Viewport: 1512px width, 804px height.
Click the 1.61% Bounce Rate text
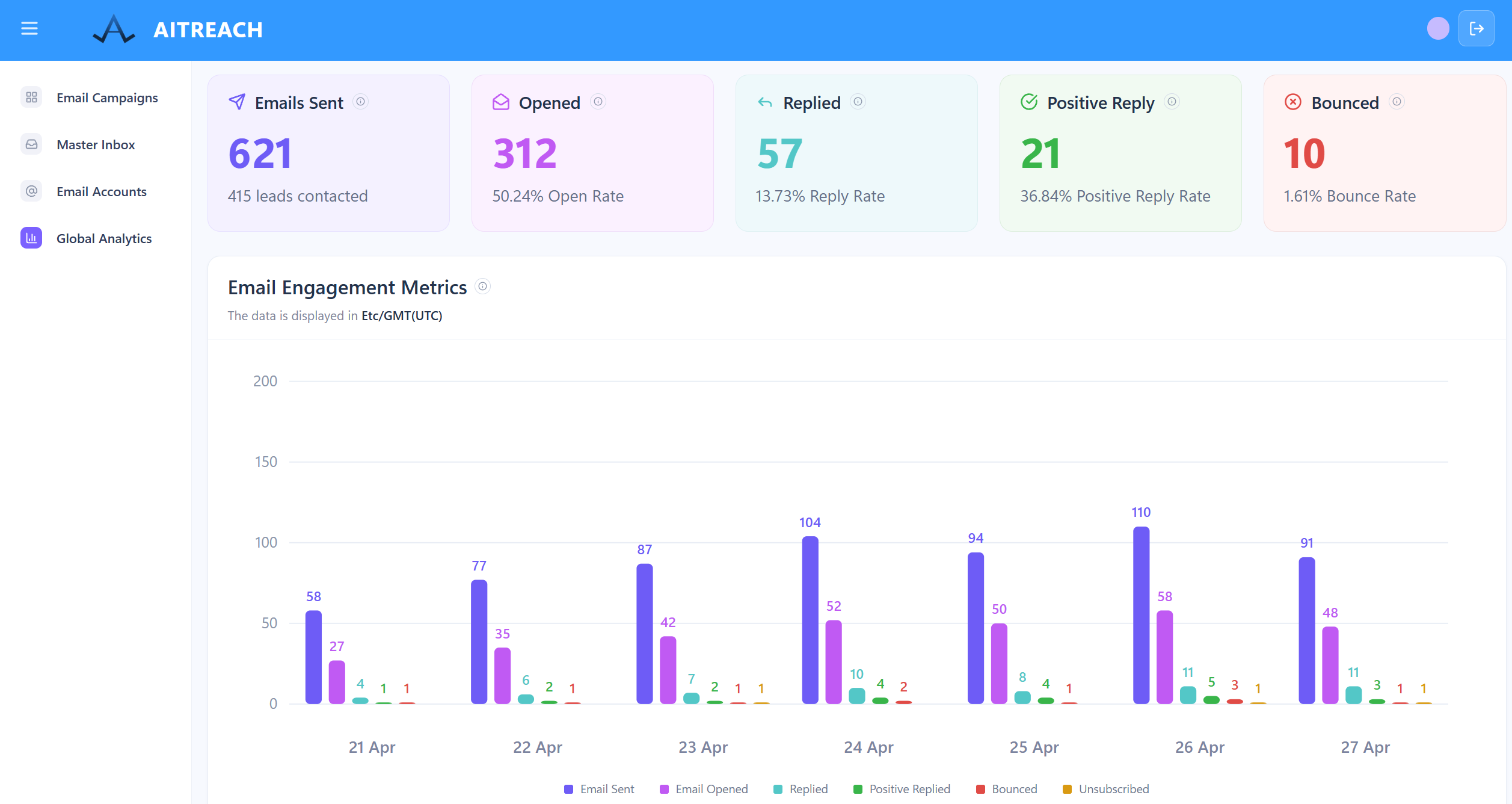(1350, 196)
